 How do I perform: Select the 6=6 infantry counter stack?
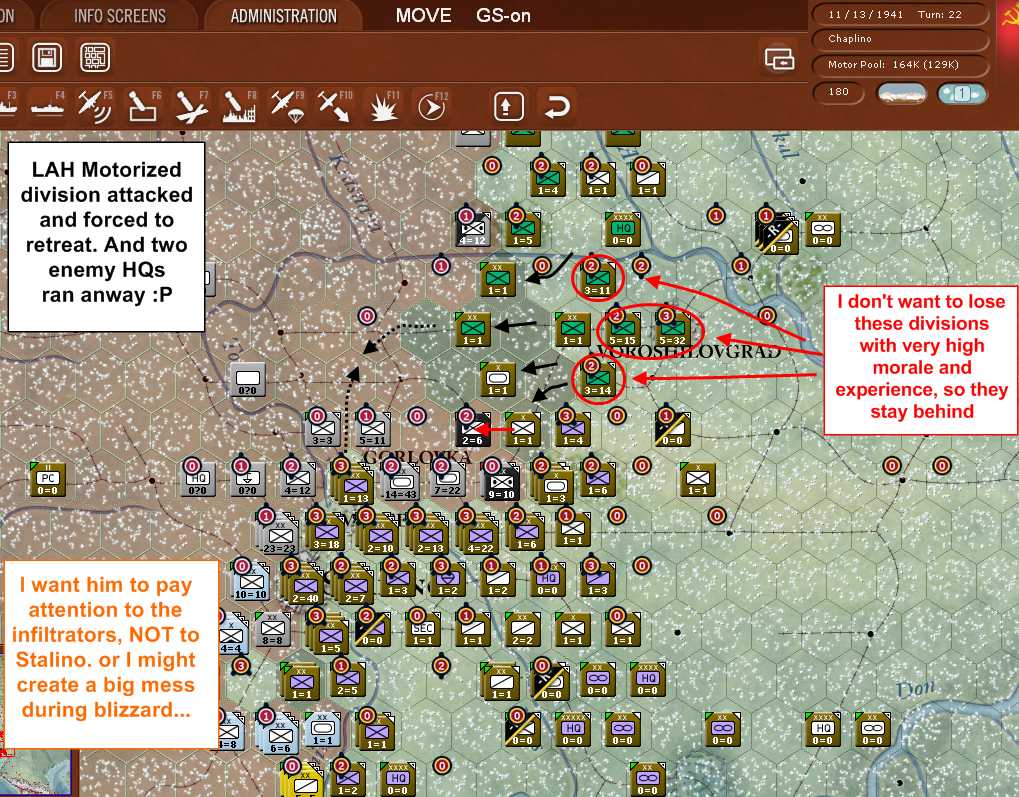[x=277, y=733]
